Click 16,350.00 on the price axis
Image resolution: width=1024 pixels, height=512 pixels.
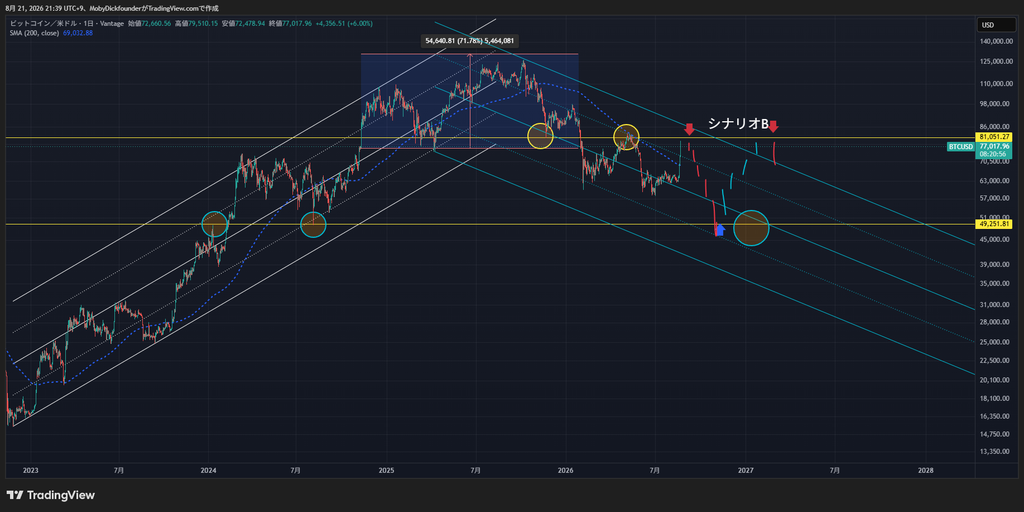pos(995,416)
